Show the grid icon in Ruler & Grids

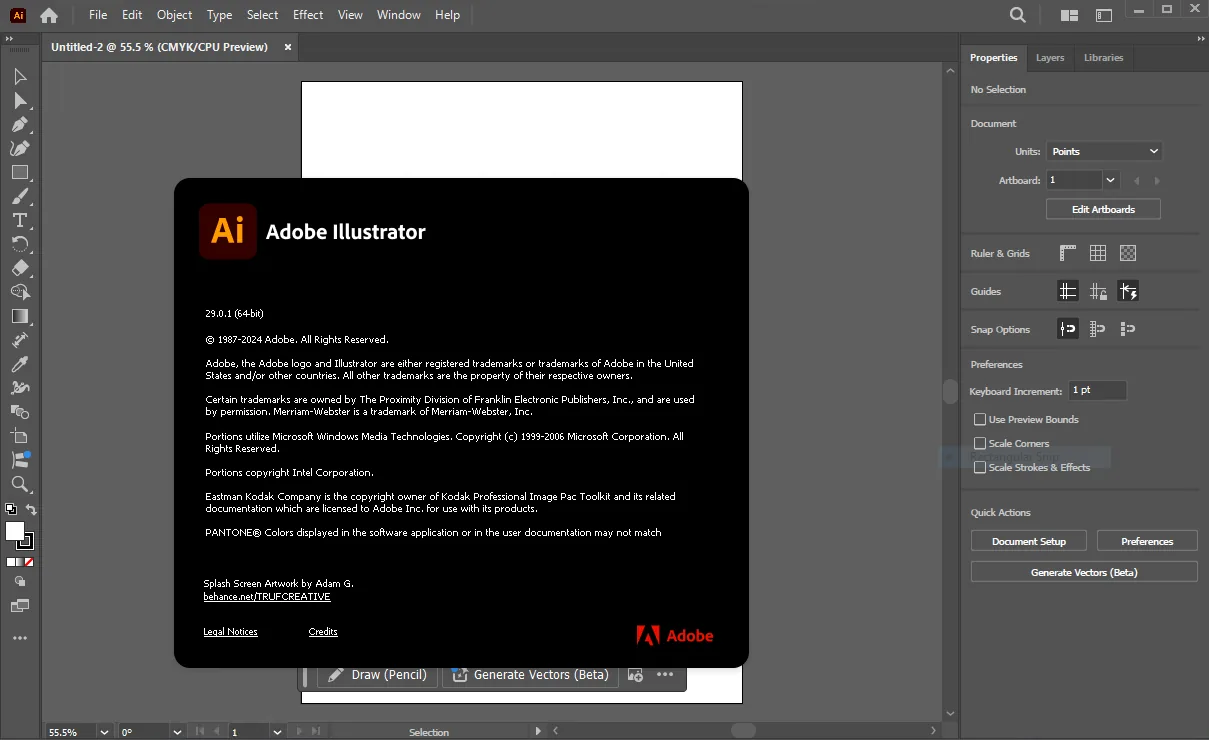[x=1098, y=253]
